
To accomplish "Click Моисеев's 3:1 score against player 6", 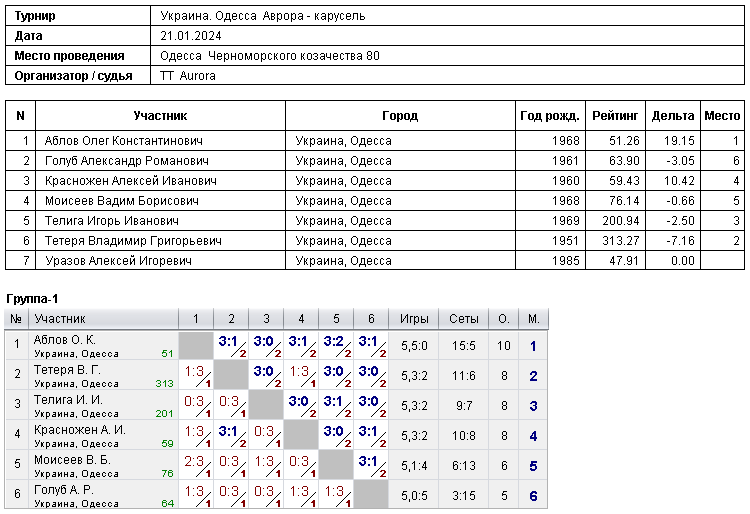I will (368, 462).
